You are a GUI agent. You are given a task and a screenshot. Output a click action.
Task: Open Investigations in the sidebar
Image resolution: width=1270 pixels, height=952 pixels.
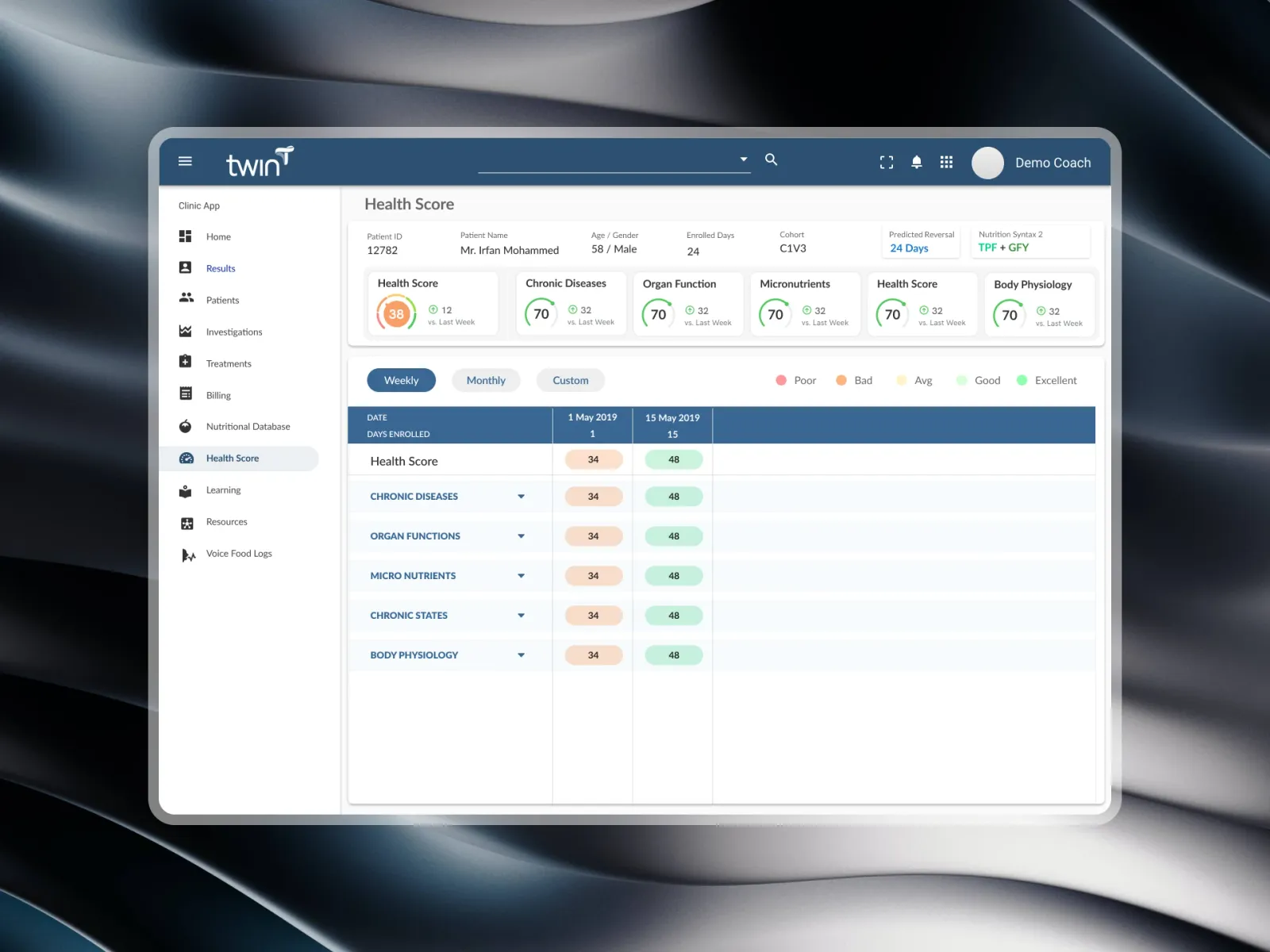point(234,332)
